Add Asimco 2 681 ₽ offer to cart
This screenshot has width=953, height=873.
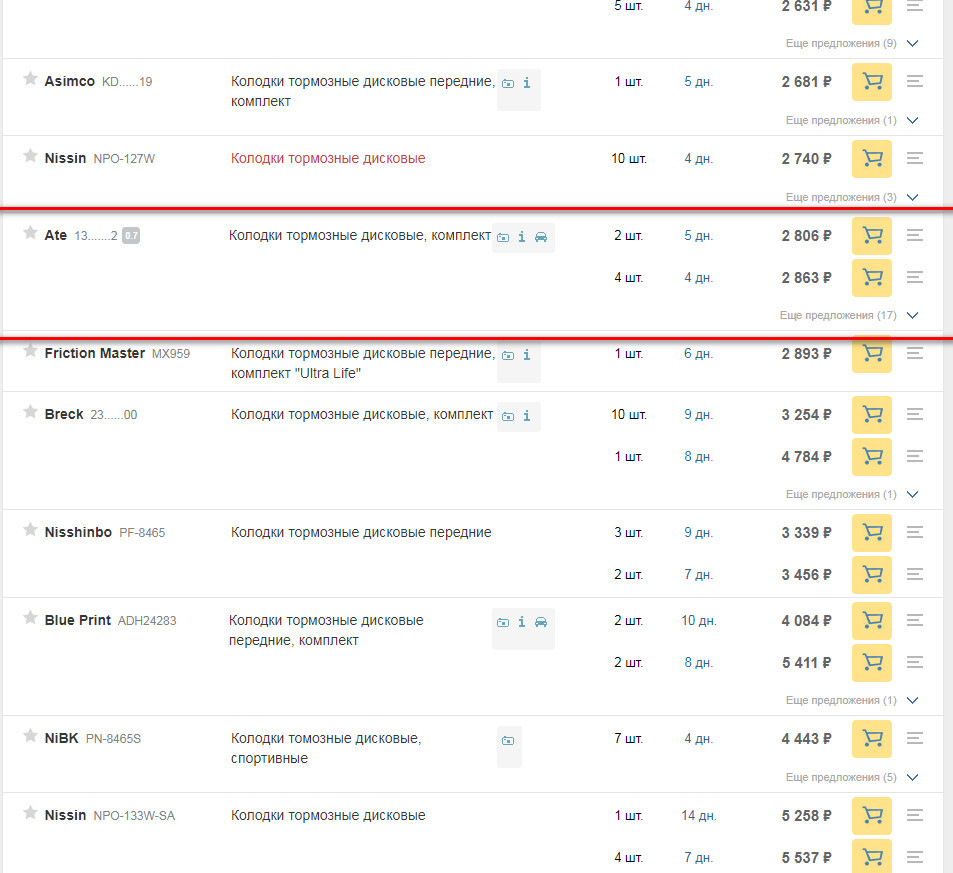(872, 81)
